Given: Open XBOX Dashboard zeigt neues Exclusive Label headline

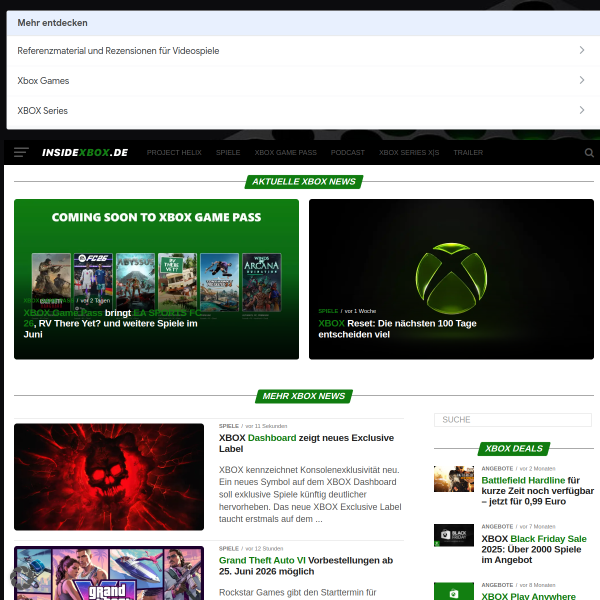Looking at the screenshot, I should [306, 443].
